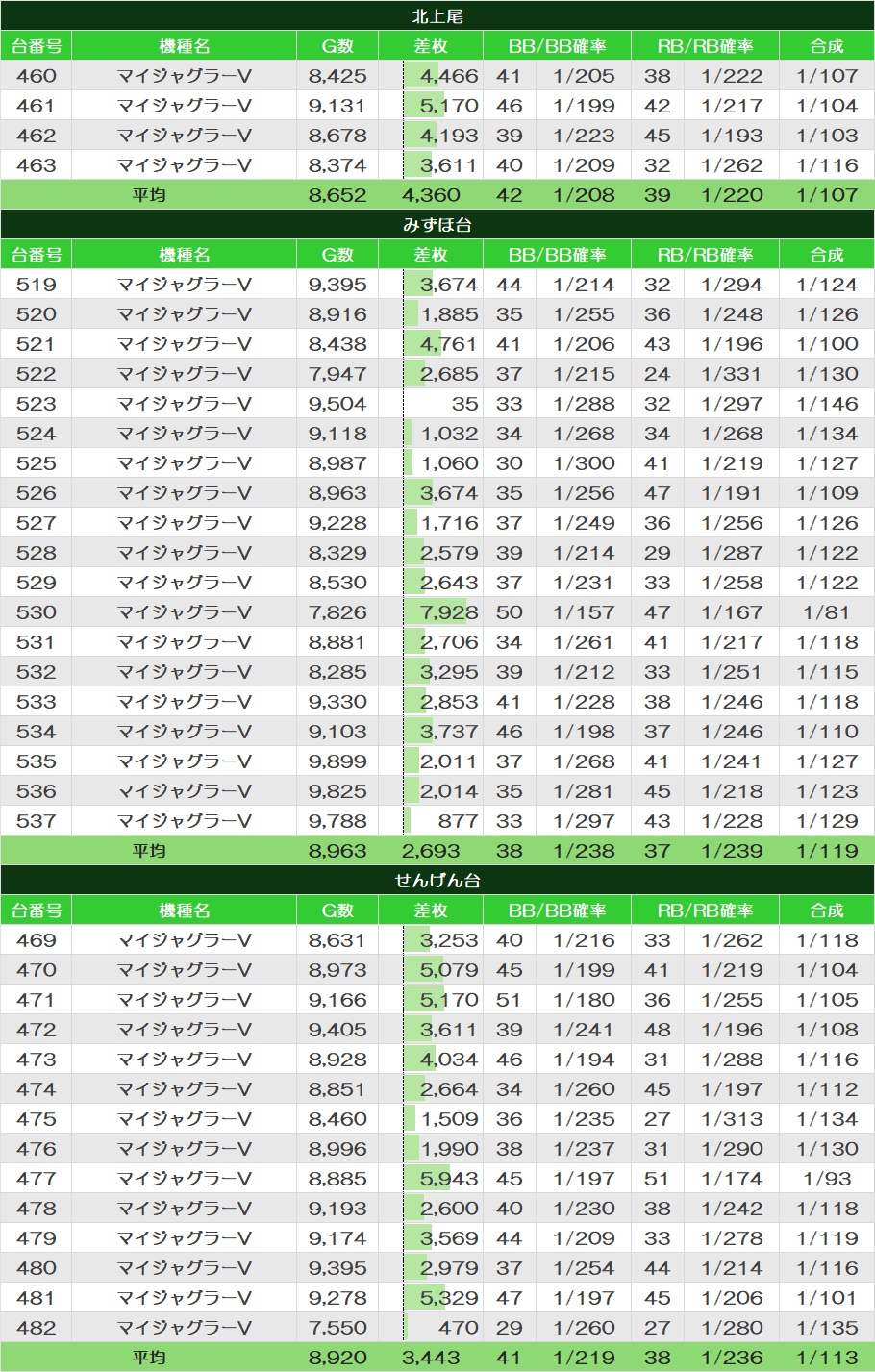Click 差枚 value 1,990 in row 476
The height and width of the screenshot is (1372, 875).
tap(449, 1149)
